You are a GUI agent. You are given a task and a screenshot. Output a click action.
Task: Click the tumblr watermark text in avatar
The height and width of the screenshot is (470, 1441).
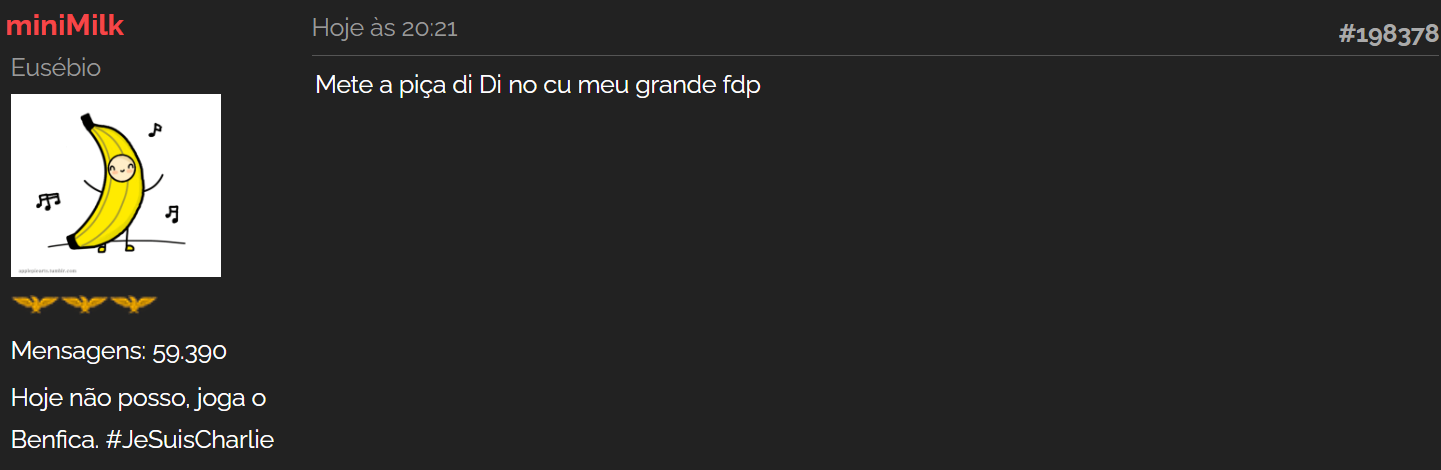[x=48, y=270]
